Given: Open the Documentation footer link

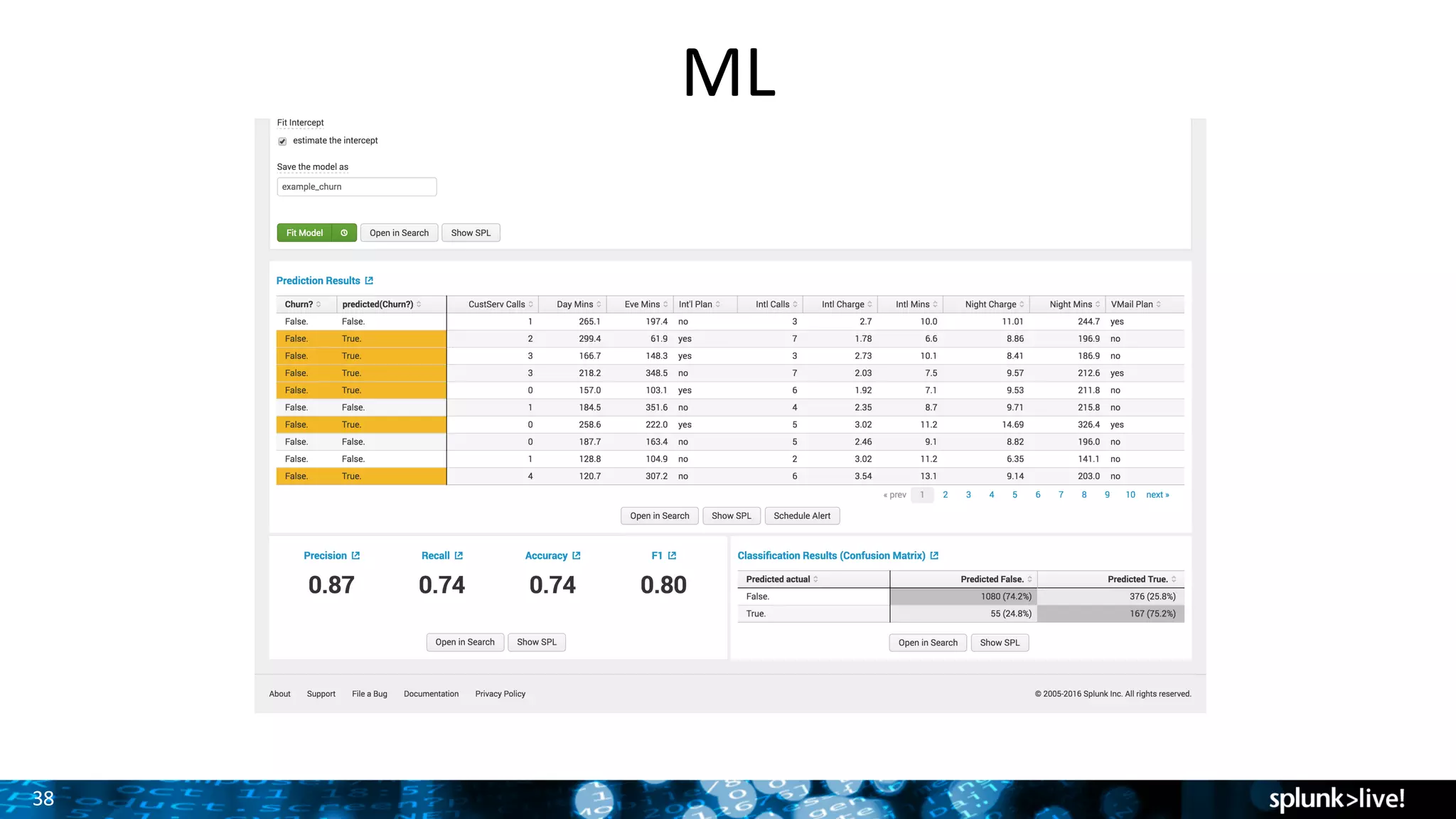Looking at the screenshot, I should 431,694.
